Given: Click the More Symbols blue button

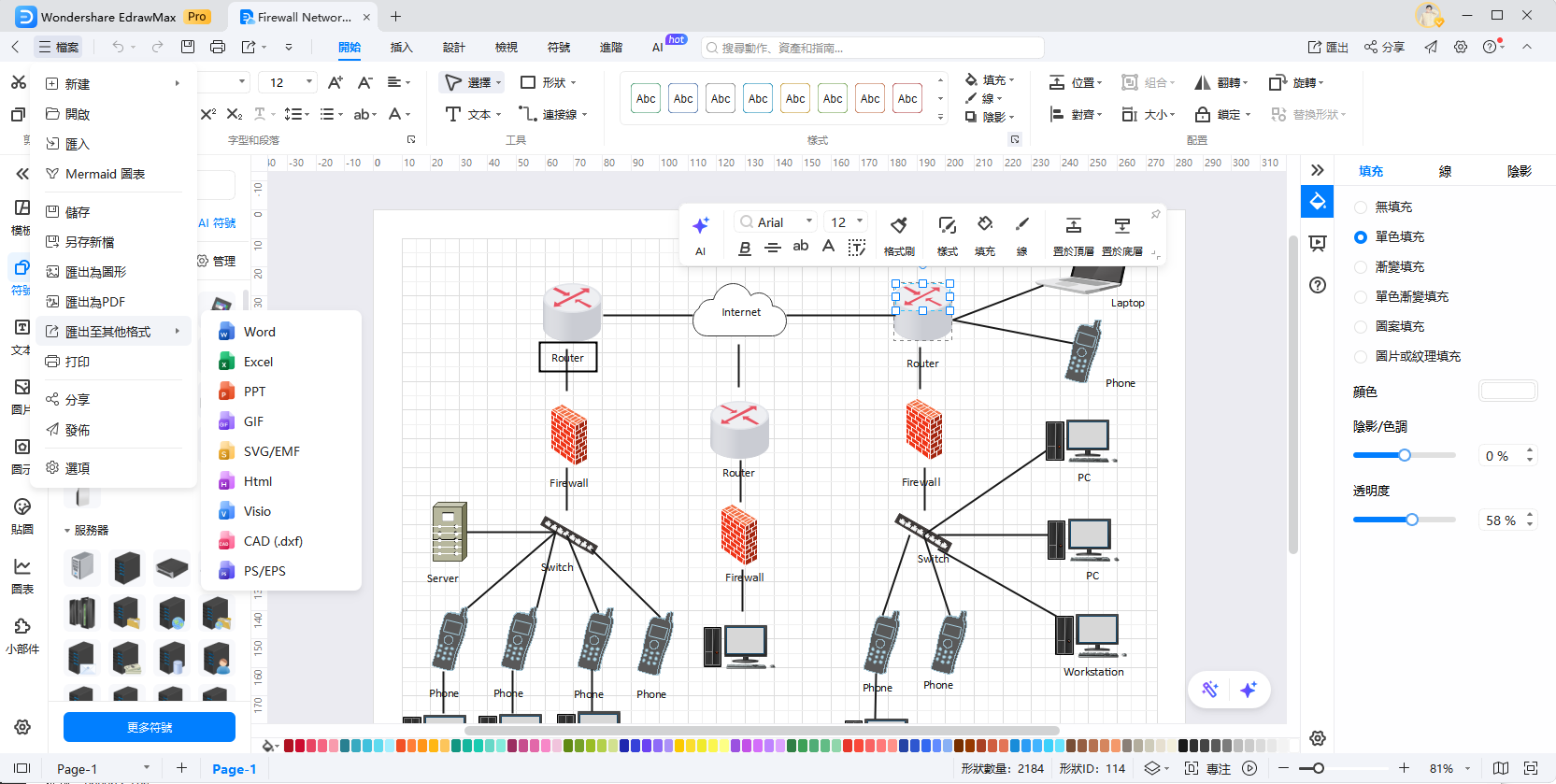Looking at the screenshot, I should (150, 727).
